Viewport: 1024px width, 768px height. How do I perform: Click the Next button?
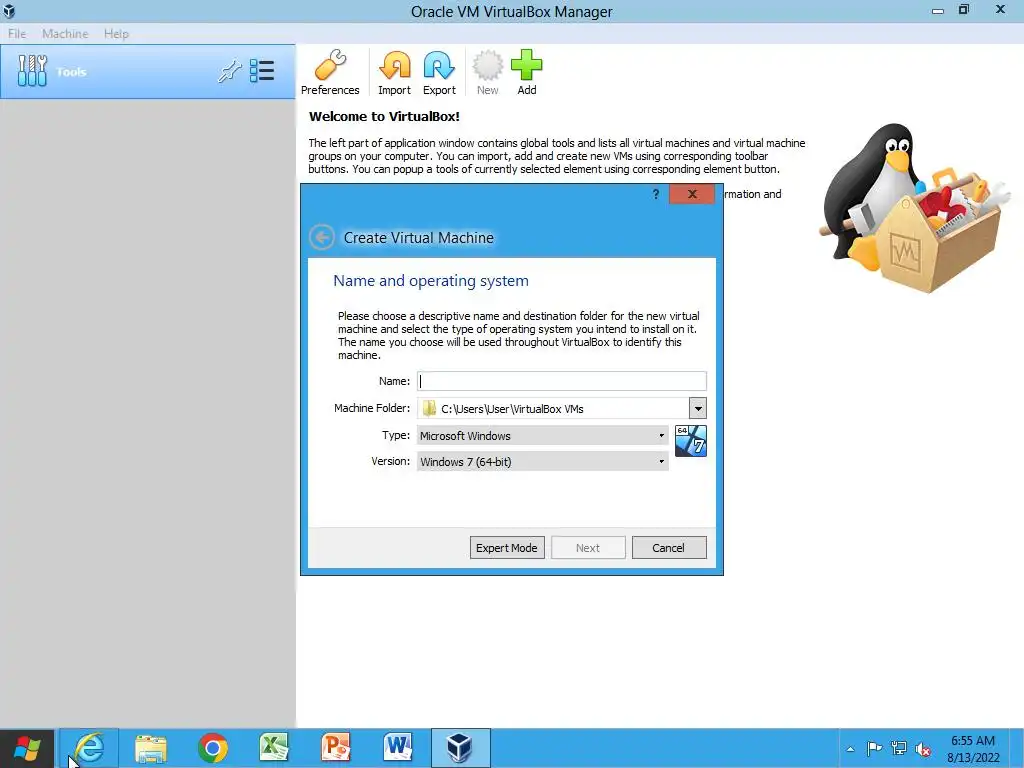tap(588, 548)
